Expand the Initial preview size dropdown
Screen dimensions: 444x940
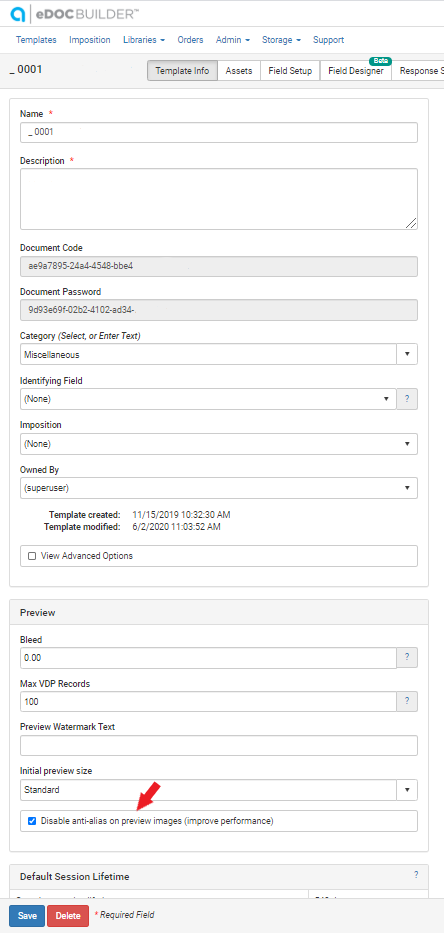(x=407, y=790)
